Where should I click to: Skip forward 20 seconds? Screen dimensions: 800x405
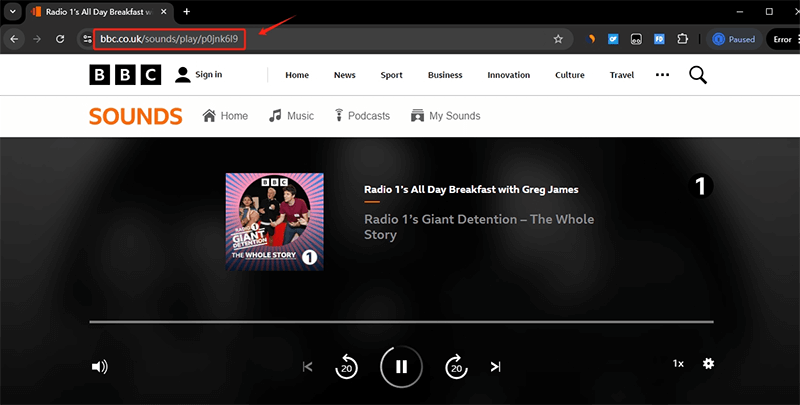pyautogui.click(x=456, y=366)
